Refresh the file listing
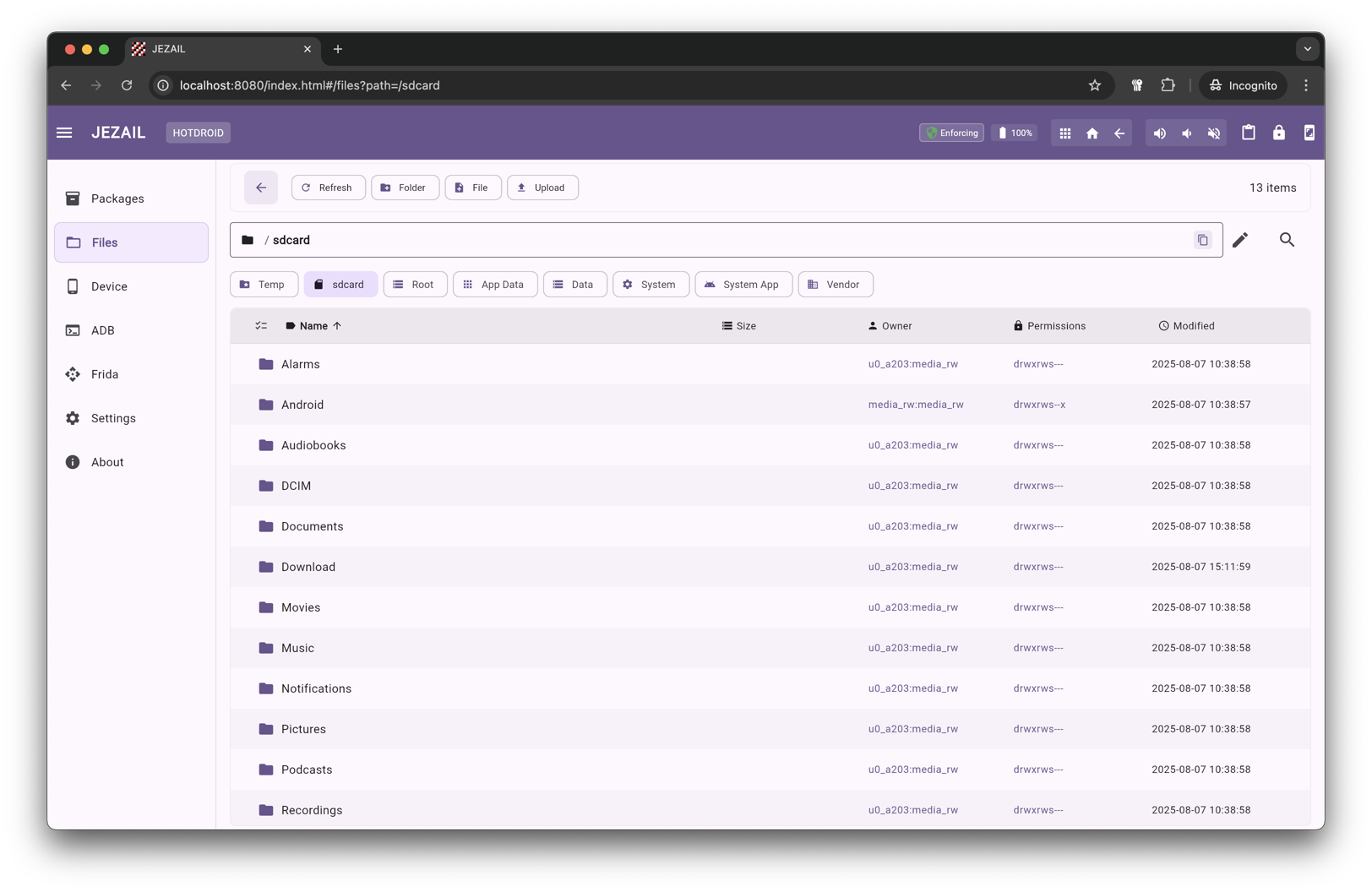Screen dimensions: 1372x892 click(x=328, y=187)
